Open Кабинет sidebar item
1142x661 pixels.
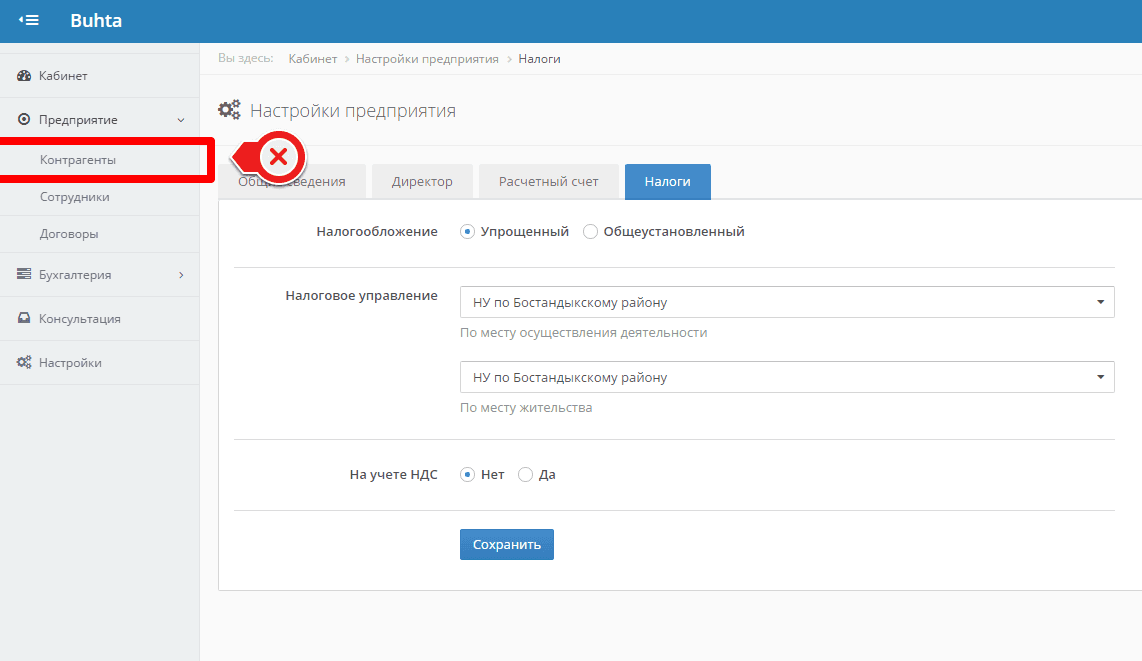click(x=100, y=76)
